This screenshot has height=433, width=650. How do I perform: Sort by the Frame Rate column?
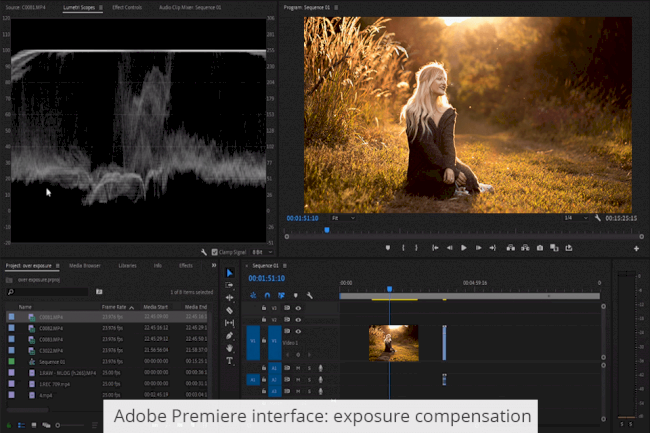coord(114,307)
